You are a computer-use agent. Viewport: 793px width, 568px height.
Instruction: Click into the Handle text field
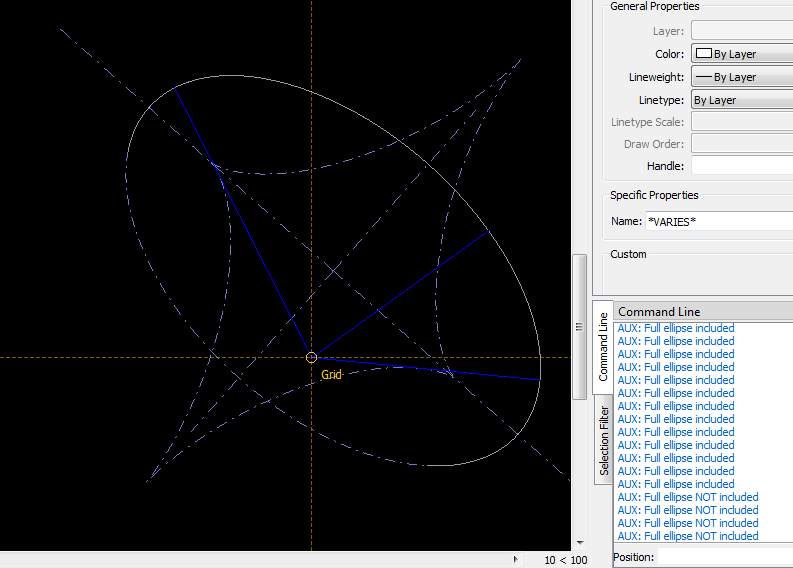tap(741, 166)
